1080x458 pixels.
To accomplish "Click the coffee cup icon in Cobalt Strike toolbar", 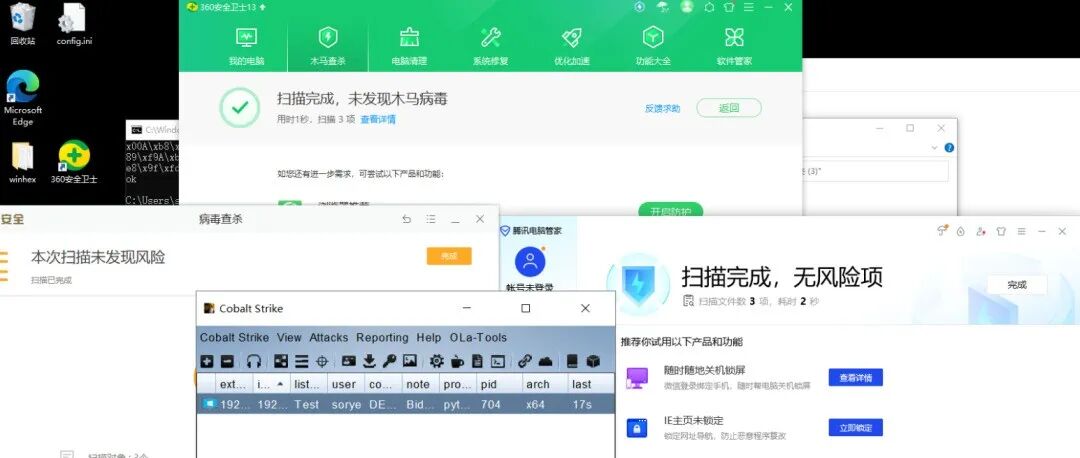I will [x=457, y=361].
